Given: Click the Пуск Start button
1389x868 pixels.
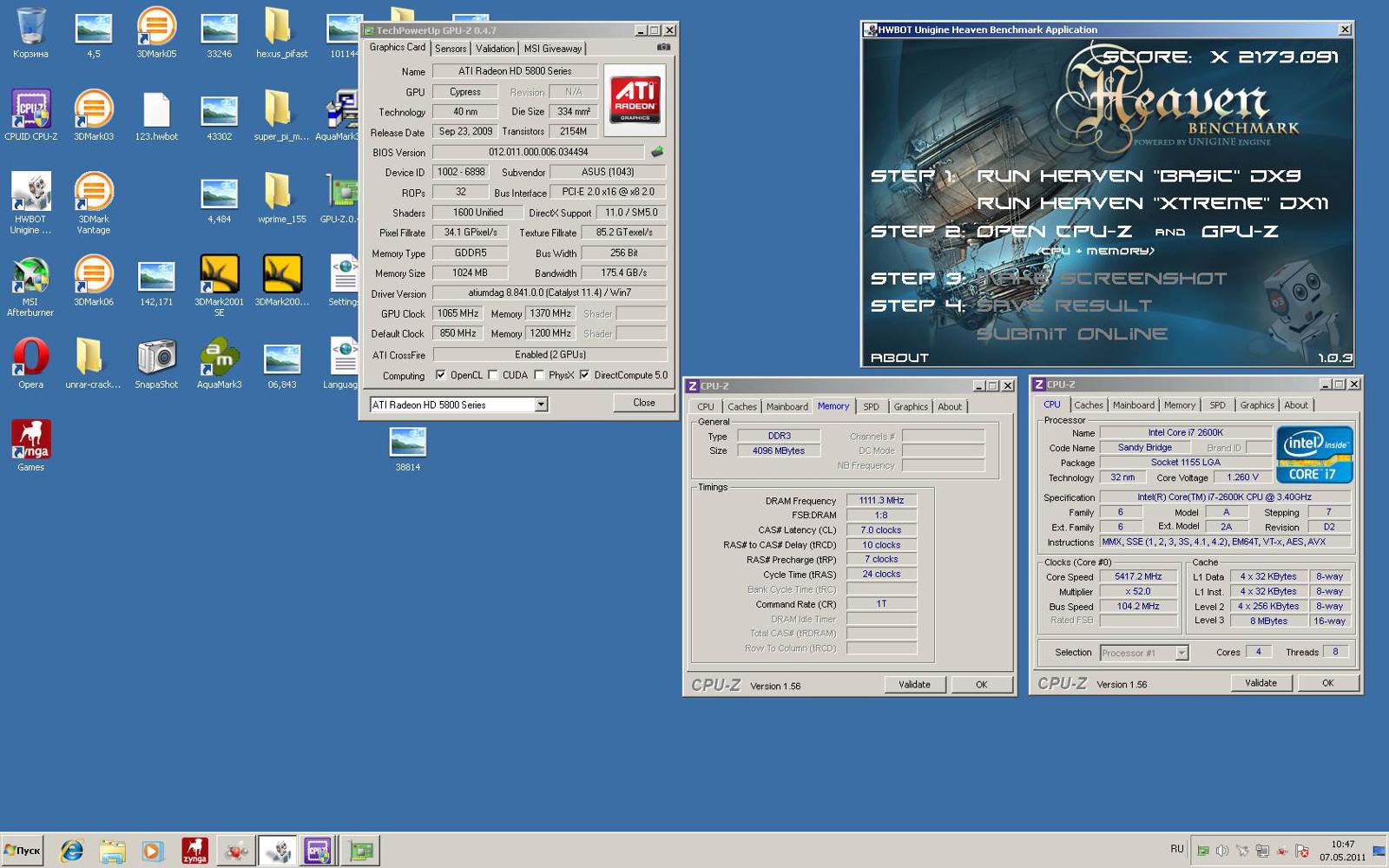Looking at the screenshot, I should 23,851.
